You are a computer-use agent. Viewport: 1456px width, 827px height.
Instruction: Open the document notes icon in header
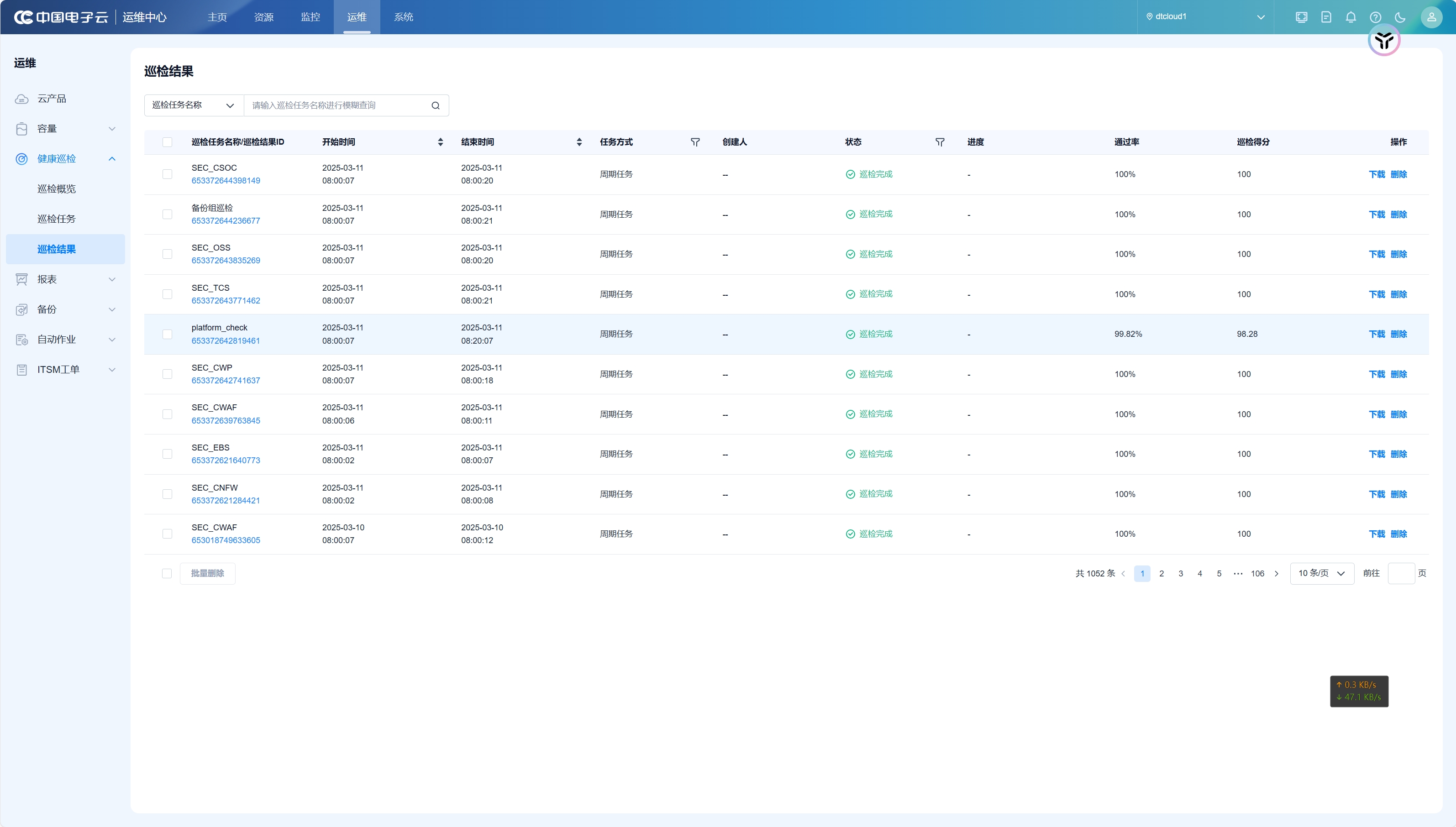1326,17
